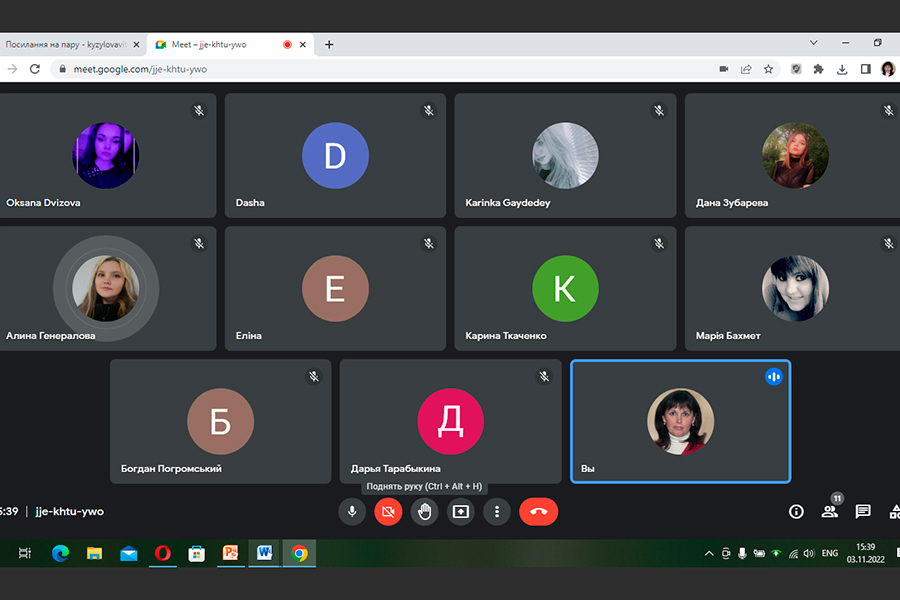Toggle the microphone button

coord(351,511)
